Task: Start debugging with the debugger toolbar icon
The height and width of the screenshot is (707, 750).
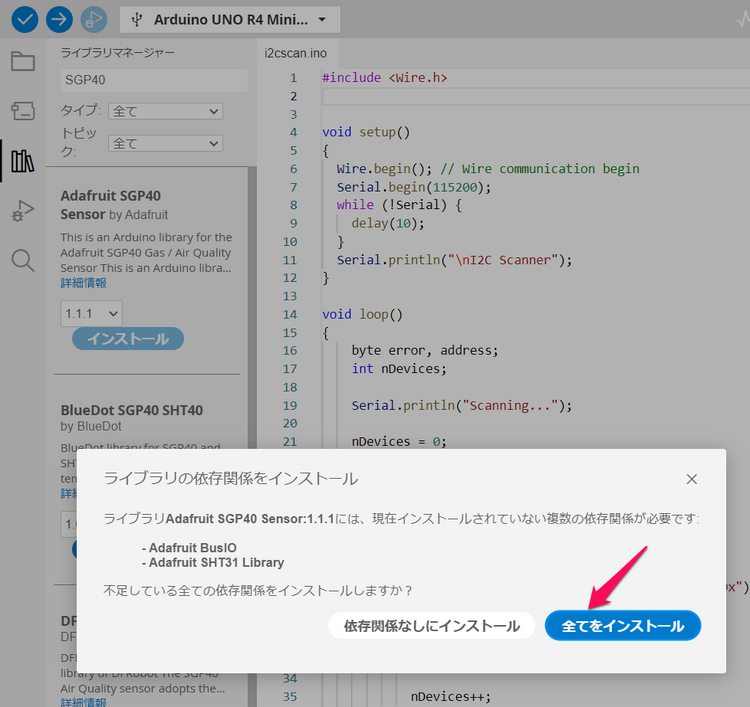Action: 94,19
